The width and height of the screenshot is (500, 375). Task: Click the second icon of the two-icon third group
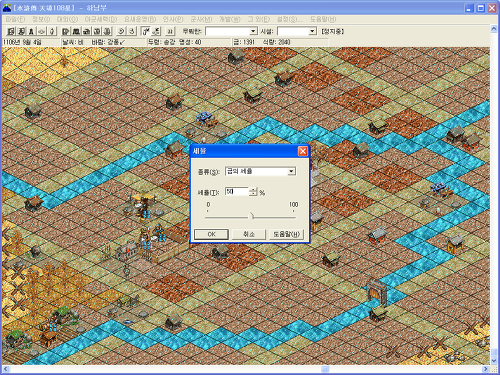[x=132, y=31]
